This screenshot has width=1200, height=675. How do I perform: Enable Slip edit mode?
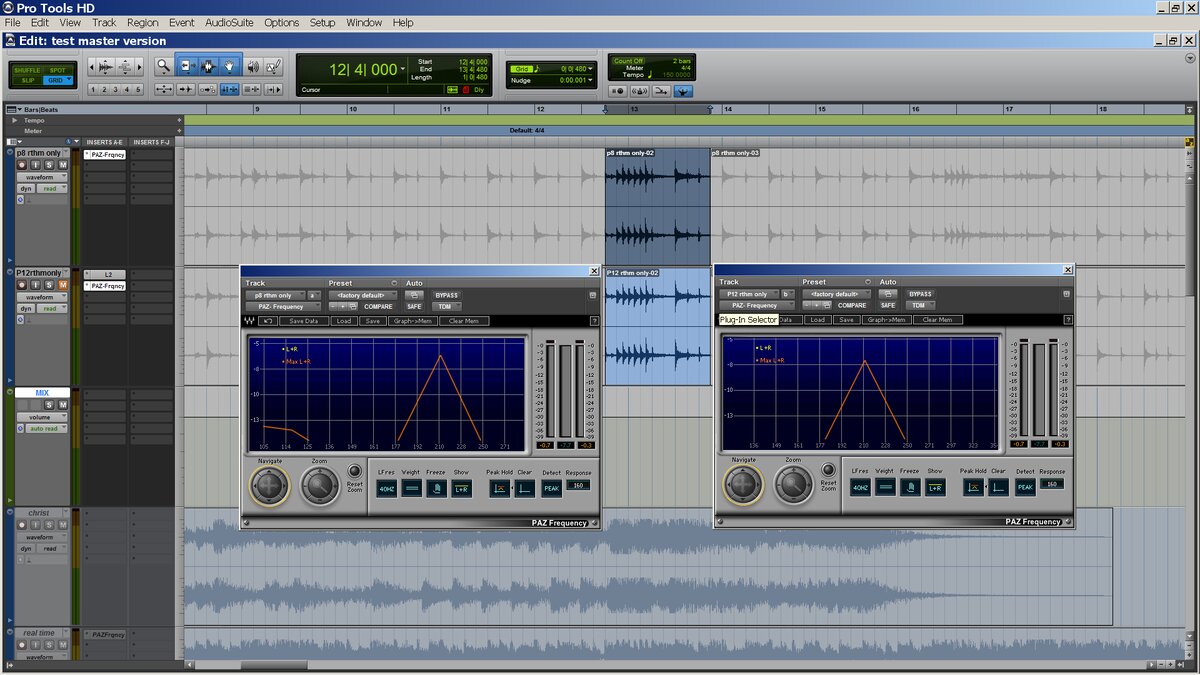click(x=26, y=80)
